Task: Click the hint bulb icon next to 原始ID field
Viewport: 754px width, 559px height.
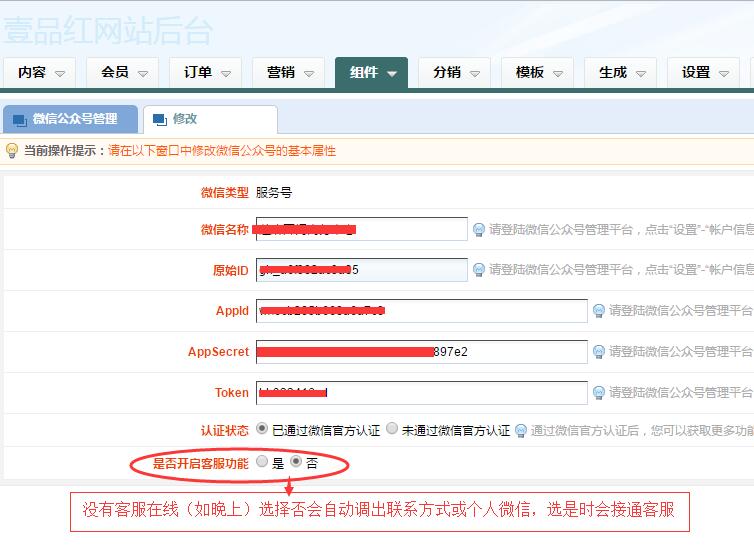Action: (x=479, y=270)
